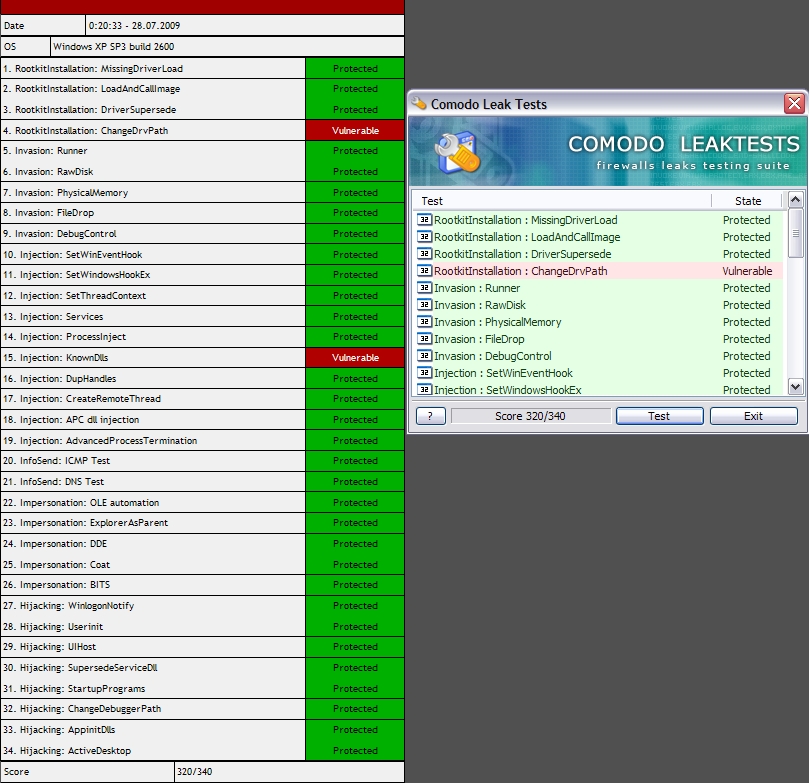Click the scrollbar thumb of the test list
The width and height of the screenshot is (809, 783).
pyautogui.click(x=795, y=233)
